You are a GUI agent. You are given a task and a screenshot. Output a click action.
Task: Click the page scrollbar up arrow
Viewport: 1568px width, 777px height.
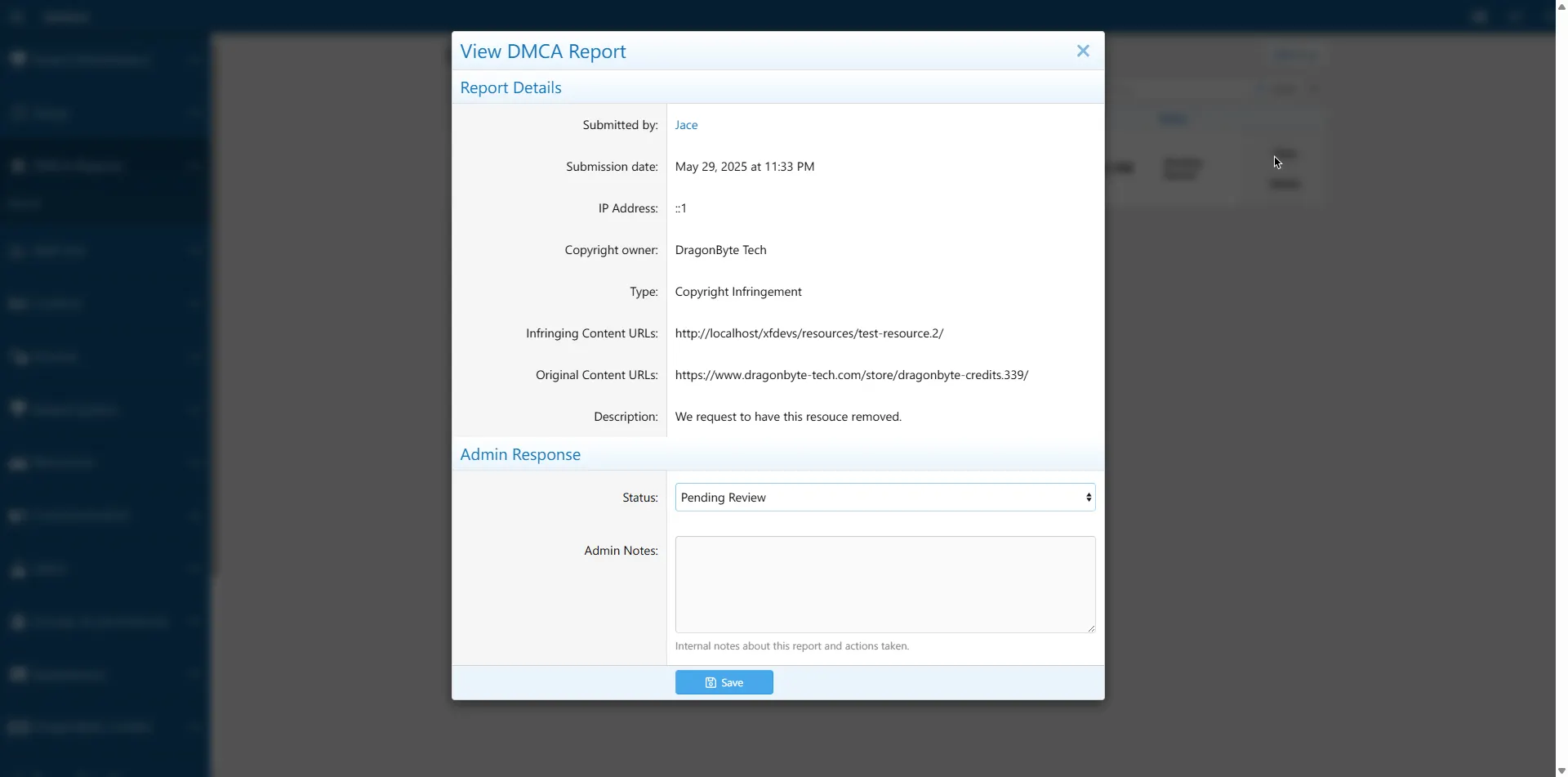point(1561,5)
